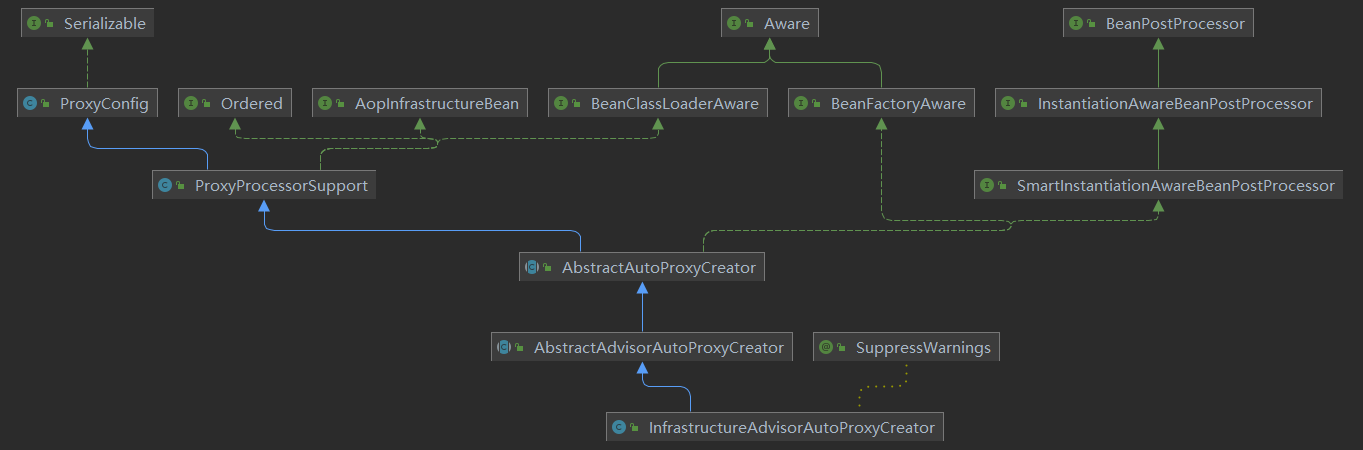Select the InfrastructureAdvisorAutoProxyCreator class name

(x=791, y=427)
